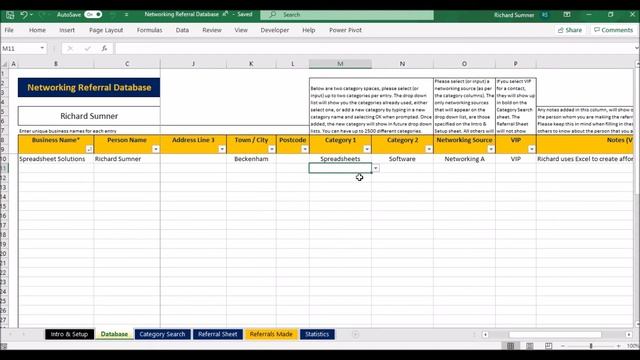
Task: Switch to the Statistics sheet tab
Action: tap(317, 334)
